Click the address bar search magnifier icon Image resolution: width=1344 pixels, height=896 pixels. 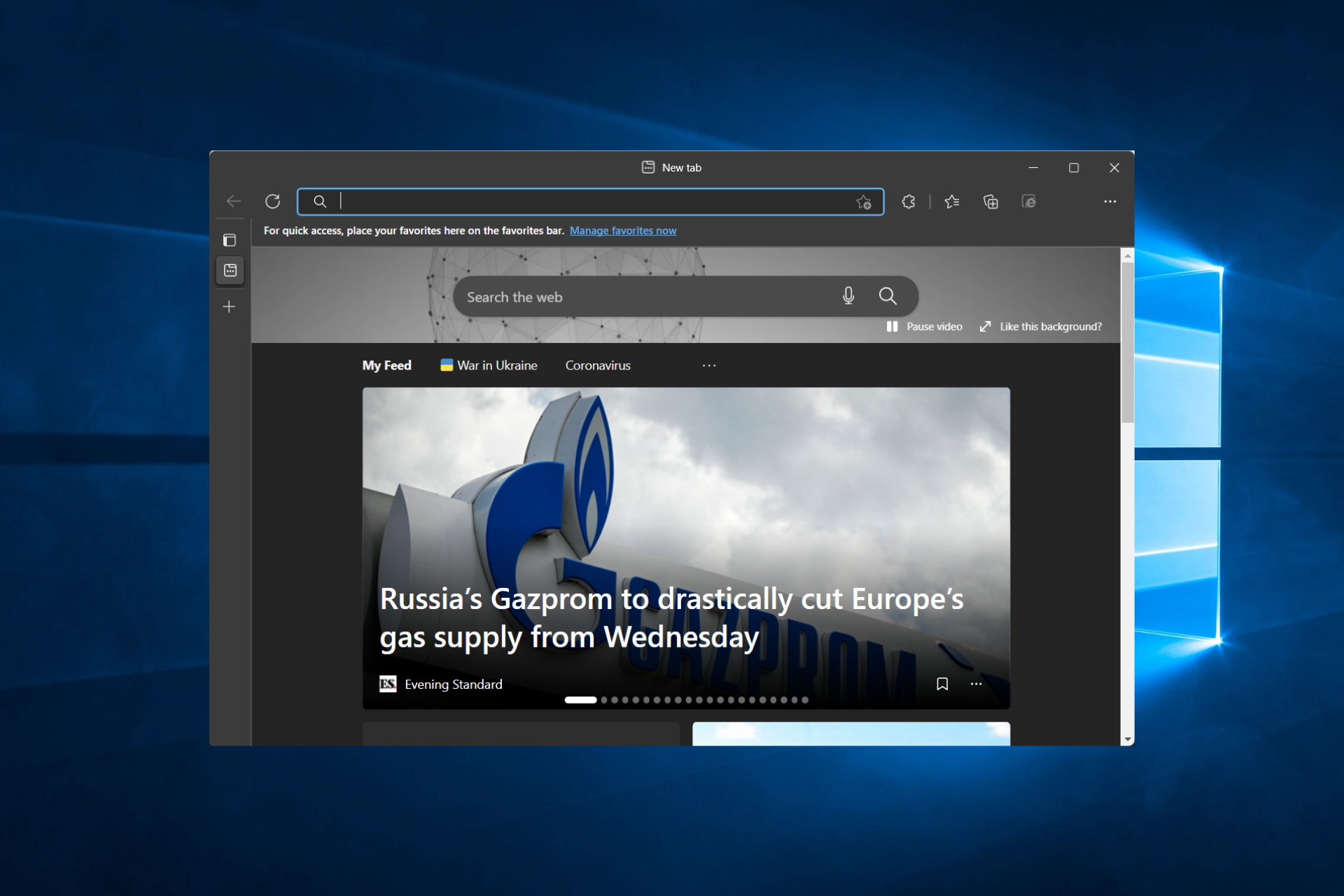tap(320, 202)
